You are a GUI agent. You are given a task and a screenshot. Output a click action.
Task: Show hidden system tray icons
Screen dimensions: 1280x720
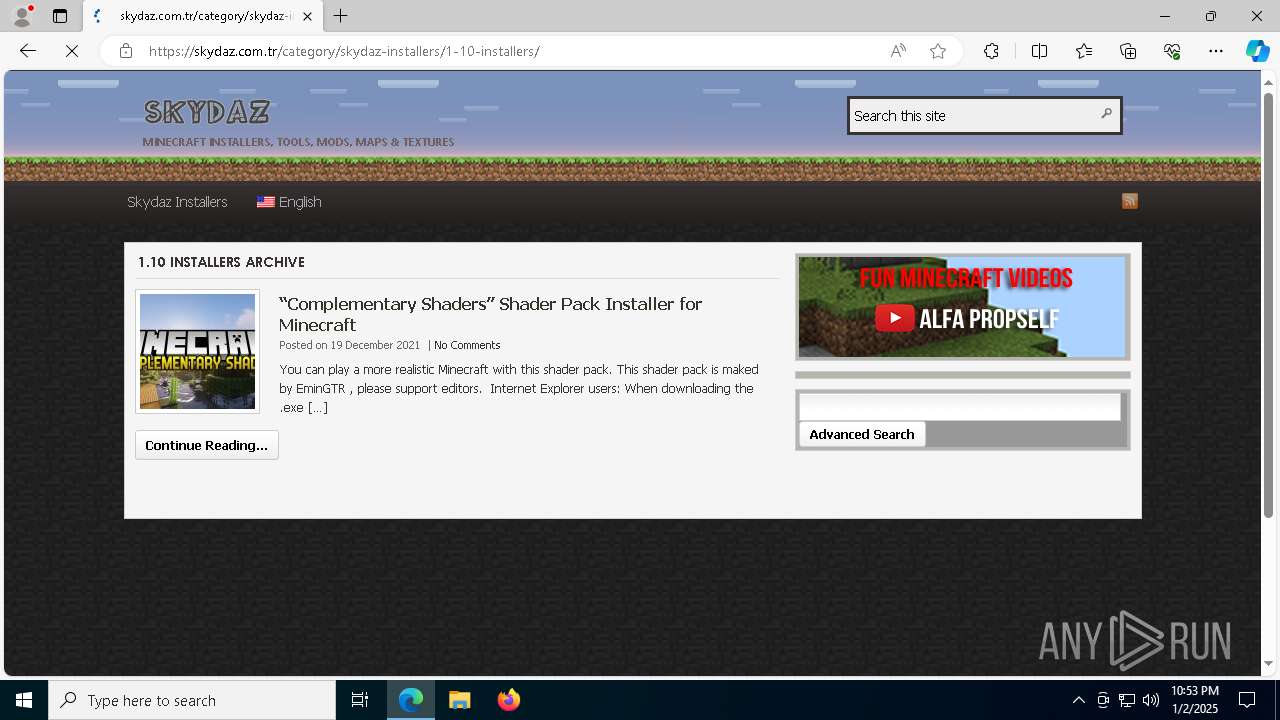[1078, 700]
